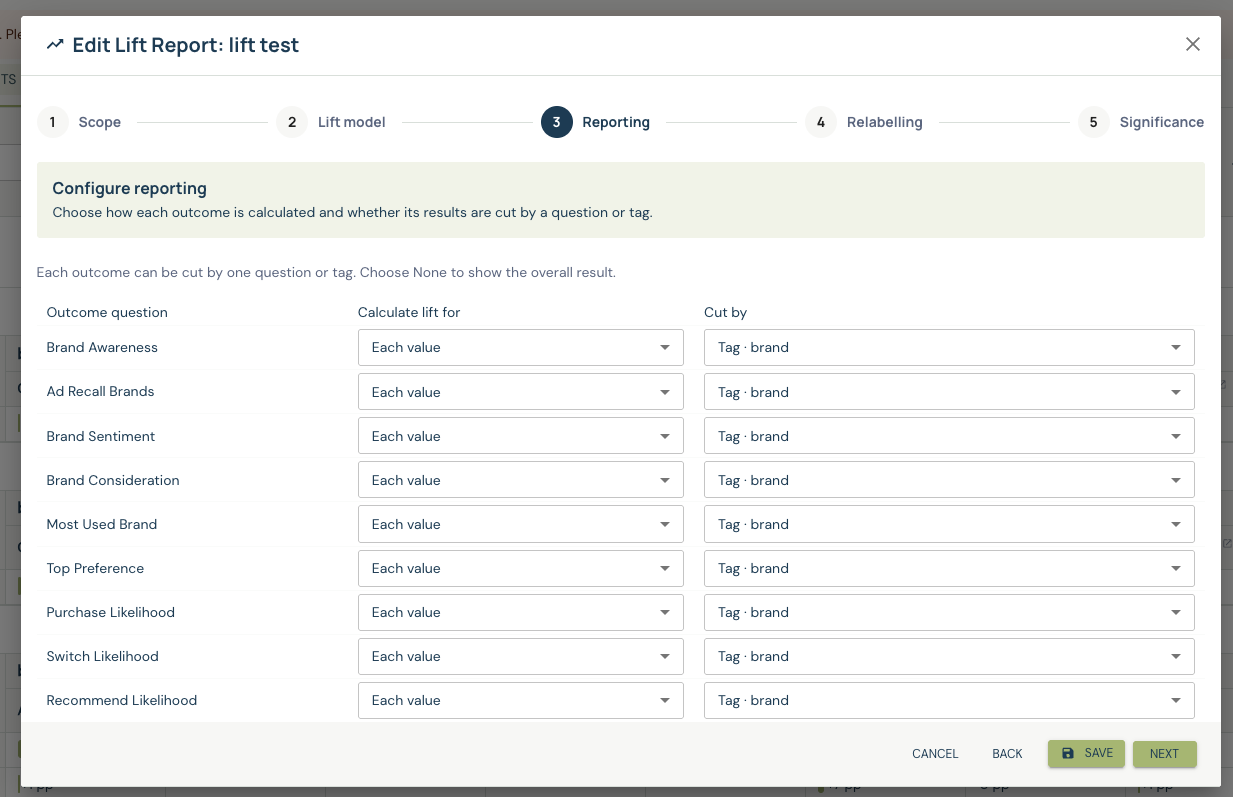Click the 'Recommend Likelihood' outcome label
This screenshot has width=1233, height=797.
coord(121,700)
